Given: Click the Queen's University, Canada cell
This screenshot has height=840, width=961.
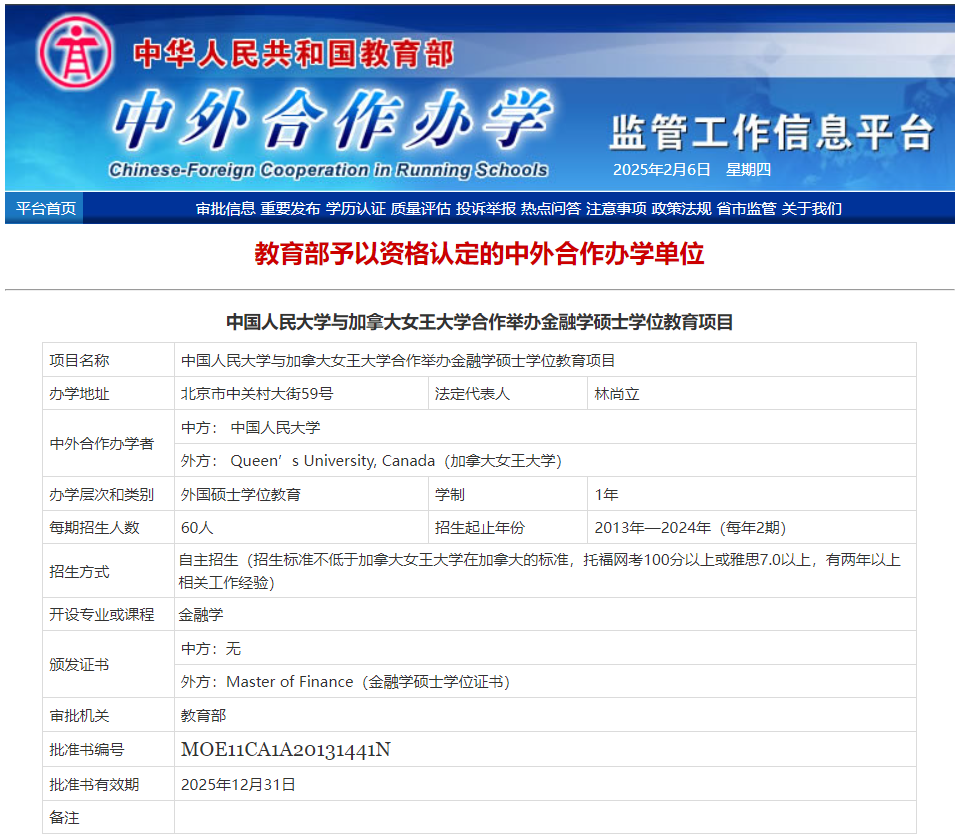Looking at the screenshot, I should click(x=545, y=460).
